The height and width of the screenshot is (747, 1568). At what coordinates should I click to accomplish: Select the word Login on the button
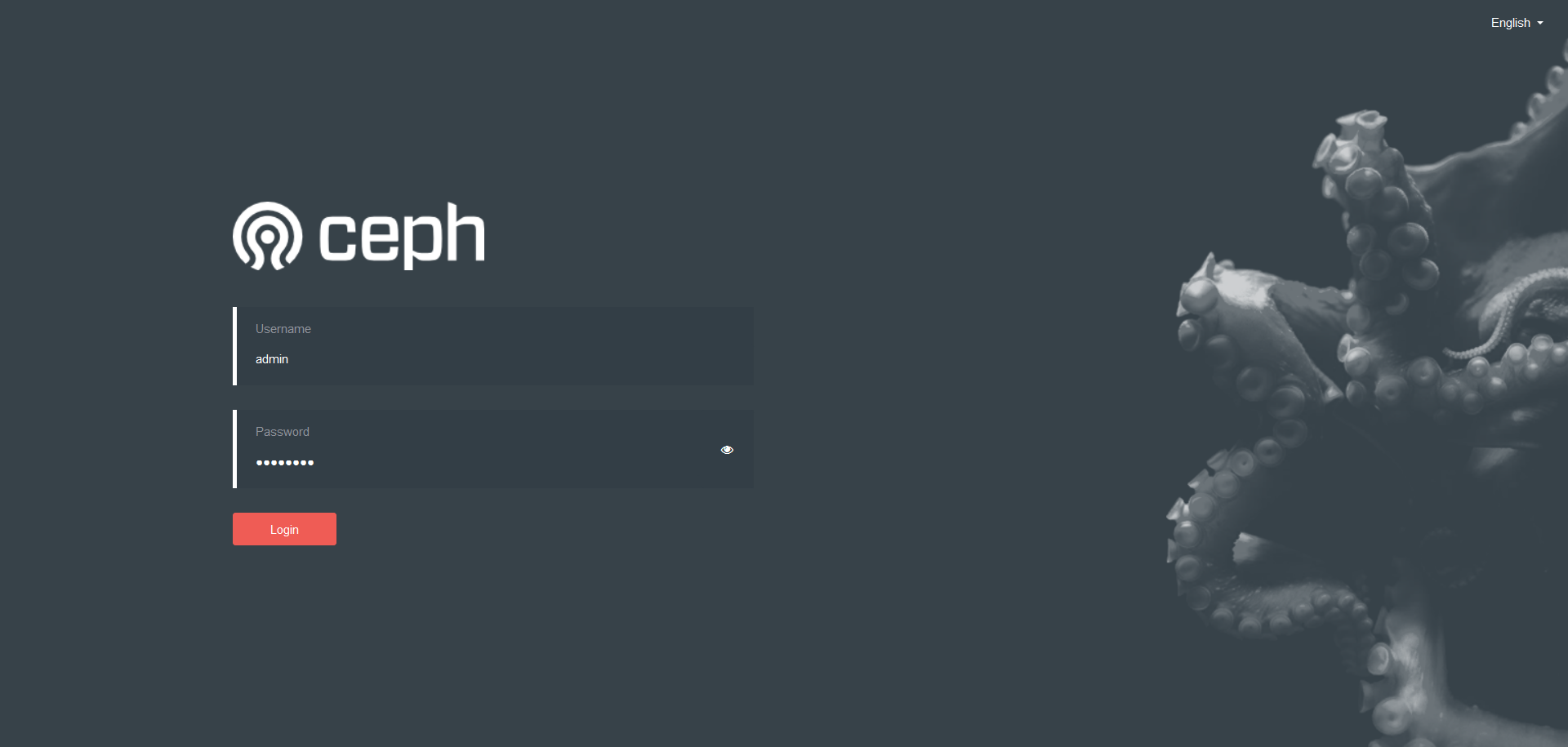tap(284, 530)
